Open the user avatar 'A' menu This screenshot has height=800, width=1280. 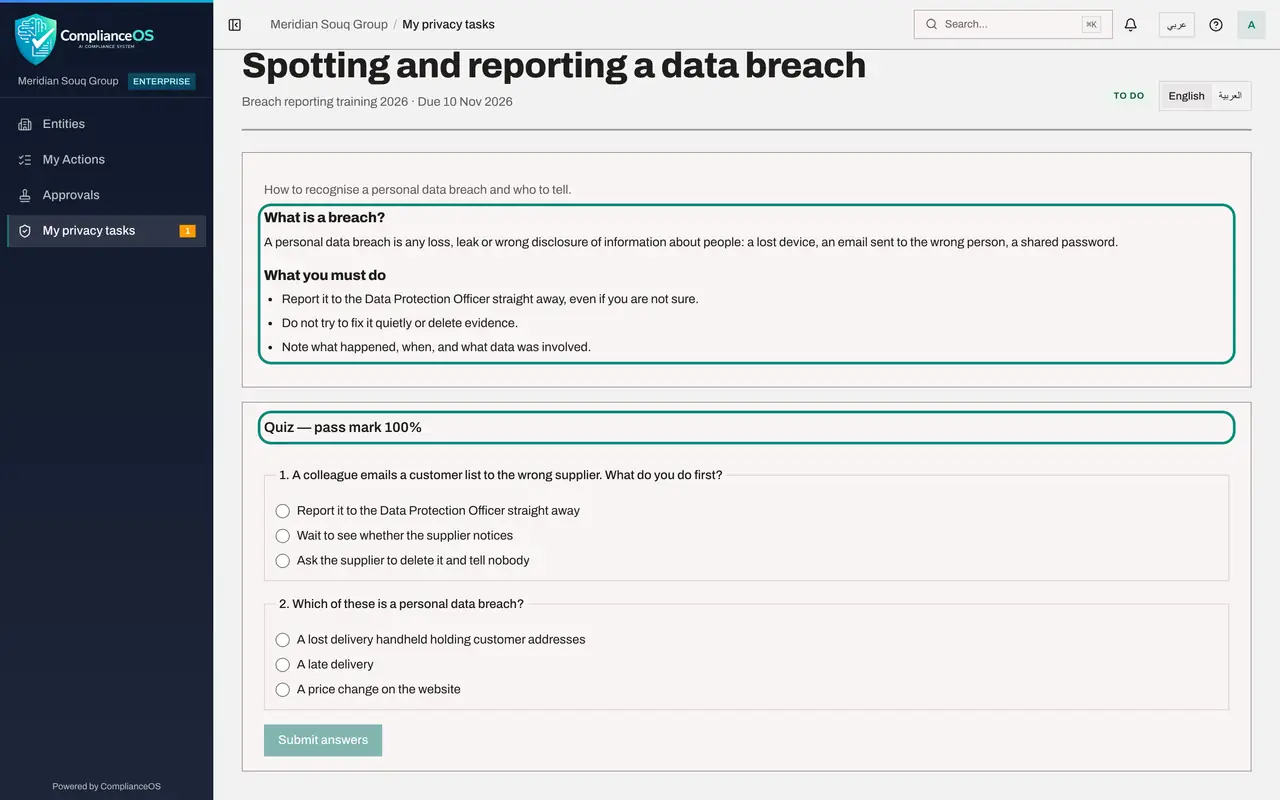[1251, 25]
